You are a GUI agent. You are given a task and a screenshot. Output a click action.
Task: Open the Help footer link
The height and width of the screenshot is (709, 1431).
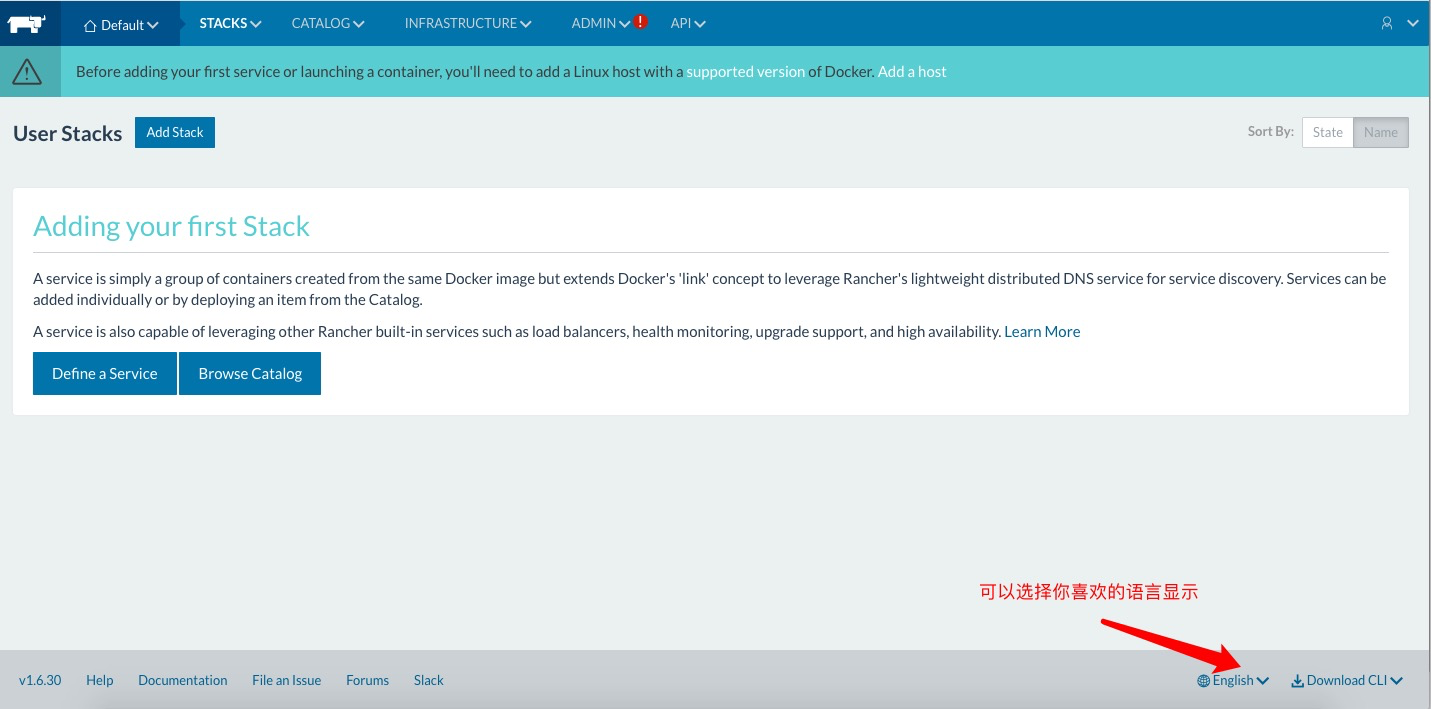tap(100, 680)
